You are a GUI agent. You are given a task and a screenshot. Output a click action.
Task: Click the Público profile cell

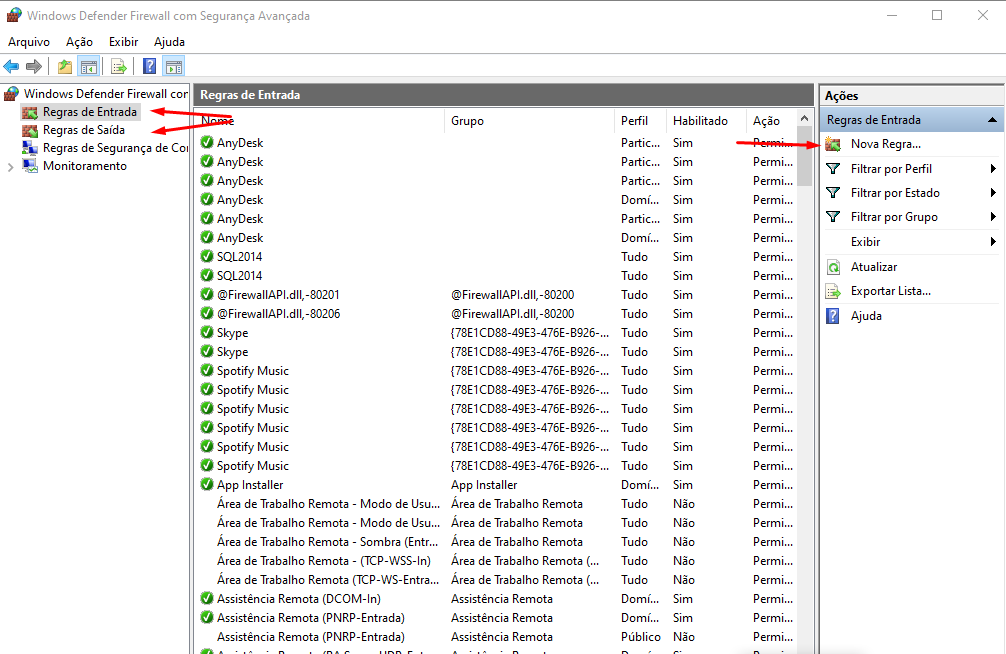tap(640, 637)
